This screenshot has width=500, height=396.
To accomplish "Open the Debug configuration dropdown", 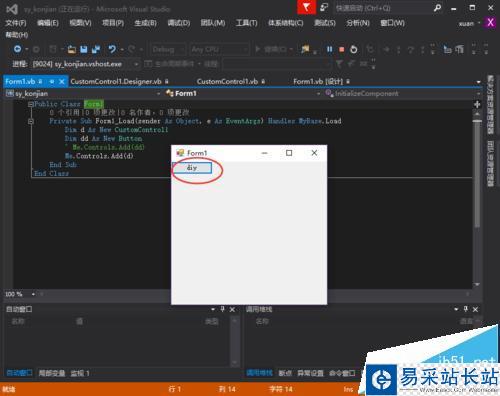I will [x=168, y=50].
